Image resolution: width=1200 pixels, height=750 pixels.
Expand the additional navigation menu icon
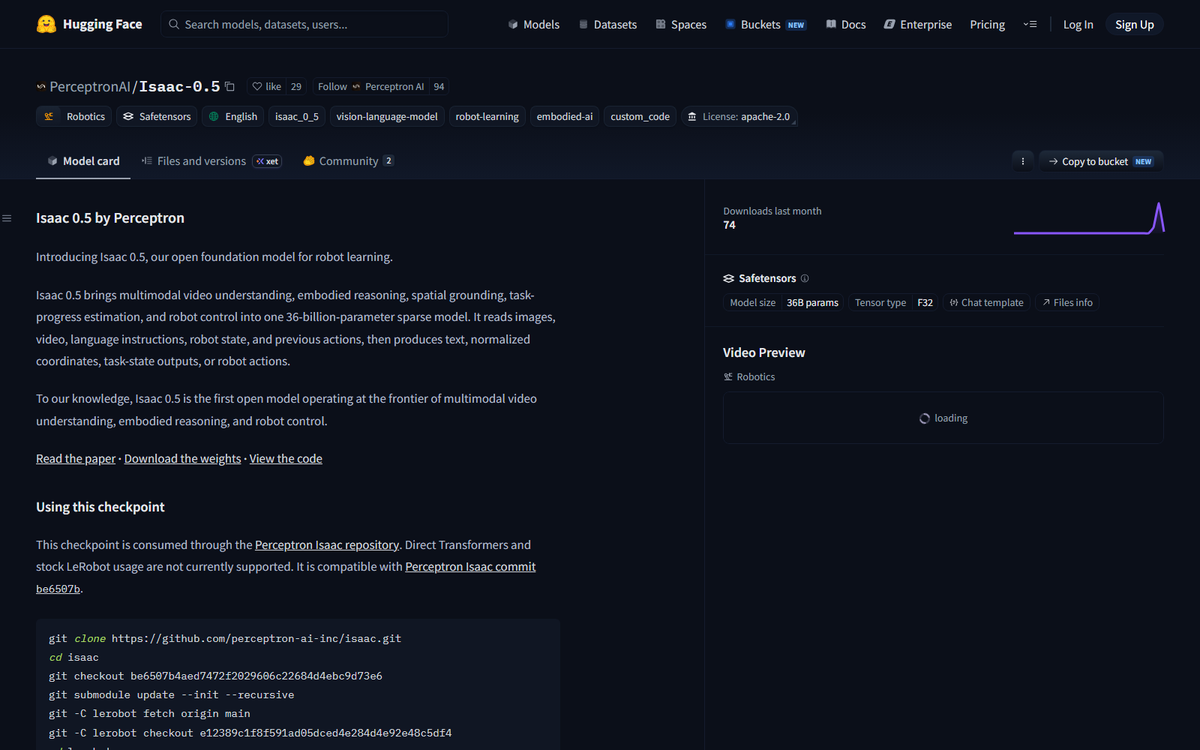pyautogui.click(x=1030, y=24)
